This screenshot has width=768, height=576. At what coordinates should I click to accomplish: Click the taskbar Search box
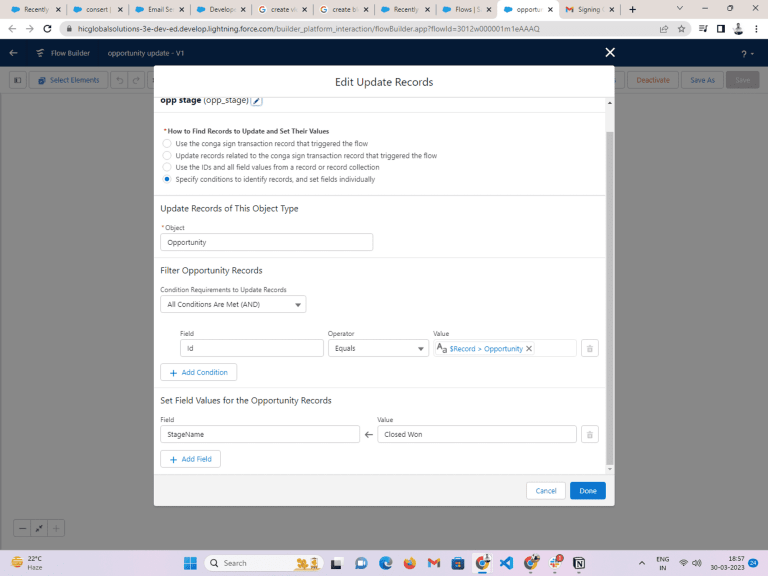(264, 563)
